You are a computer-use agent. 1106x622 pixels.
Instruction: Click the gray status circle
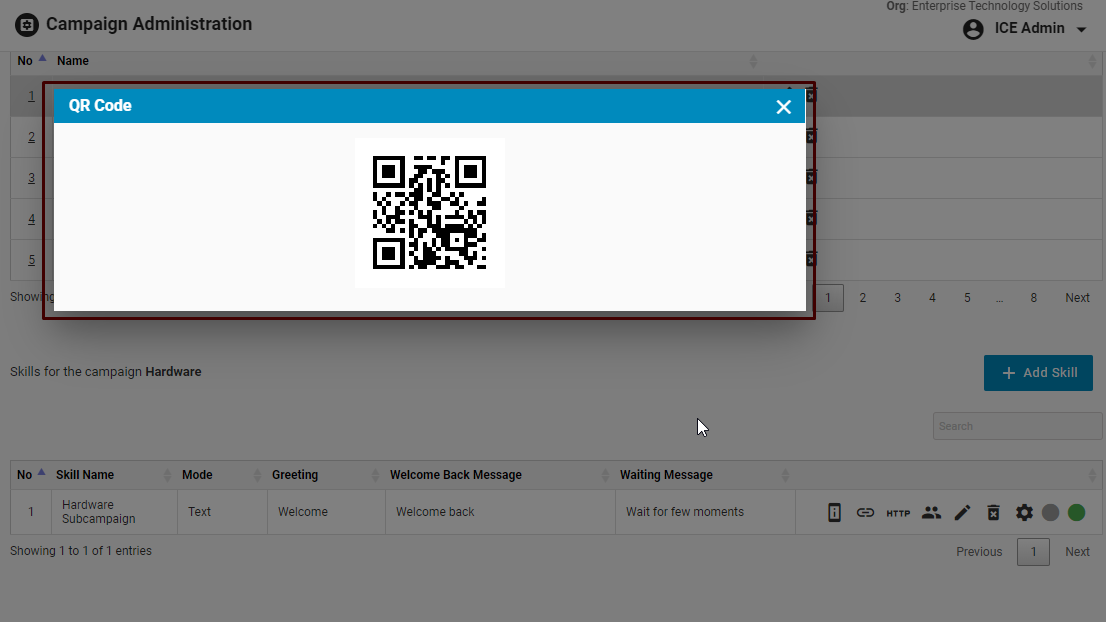(1050, 513)
